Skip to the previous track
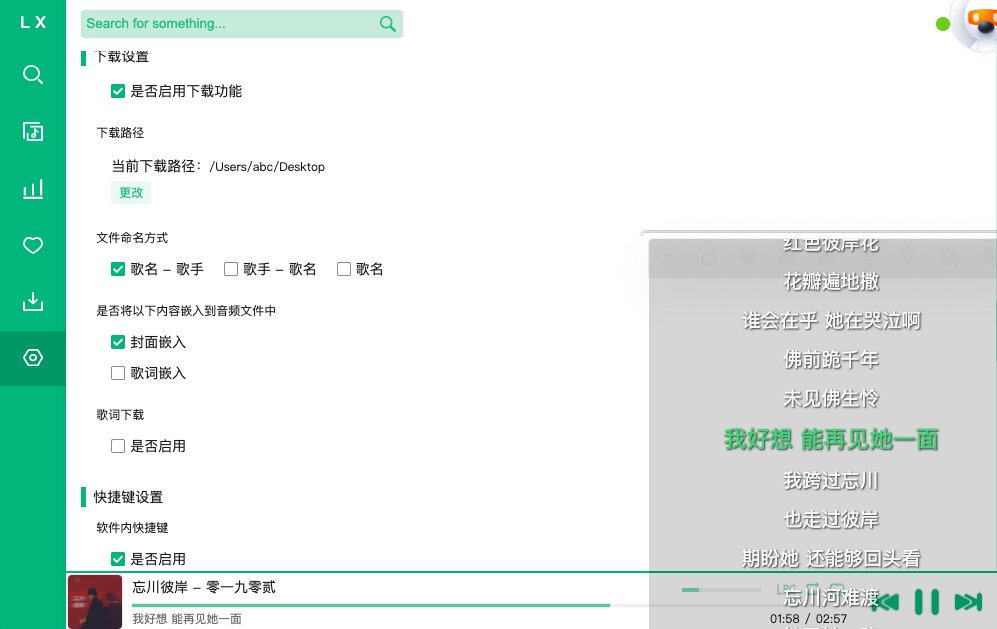 (x=885, y=602)
